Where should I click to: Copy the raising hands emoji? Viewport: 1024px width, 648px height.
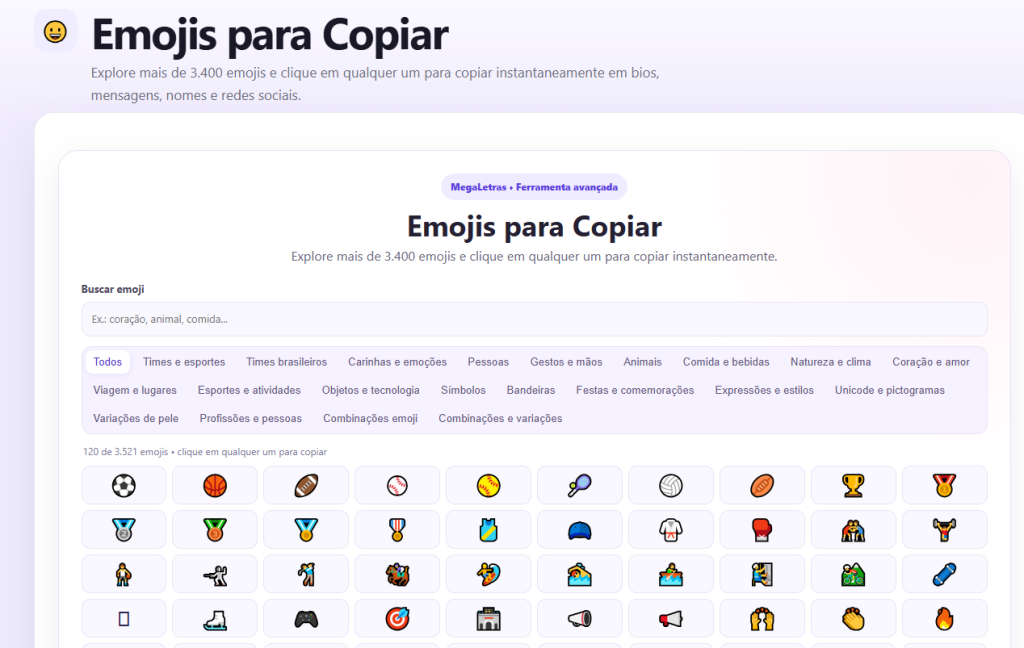[x=762, y=619]
